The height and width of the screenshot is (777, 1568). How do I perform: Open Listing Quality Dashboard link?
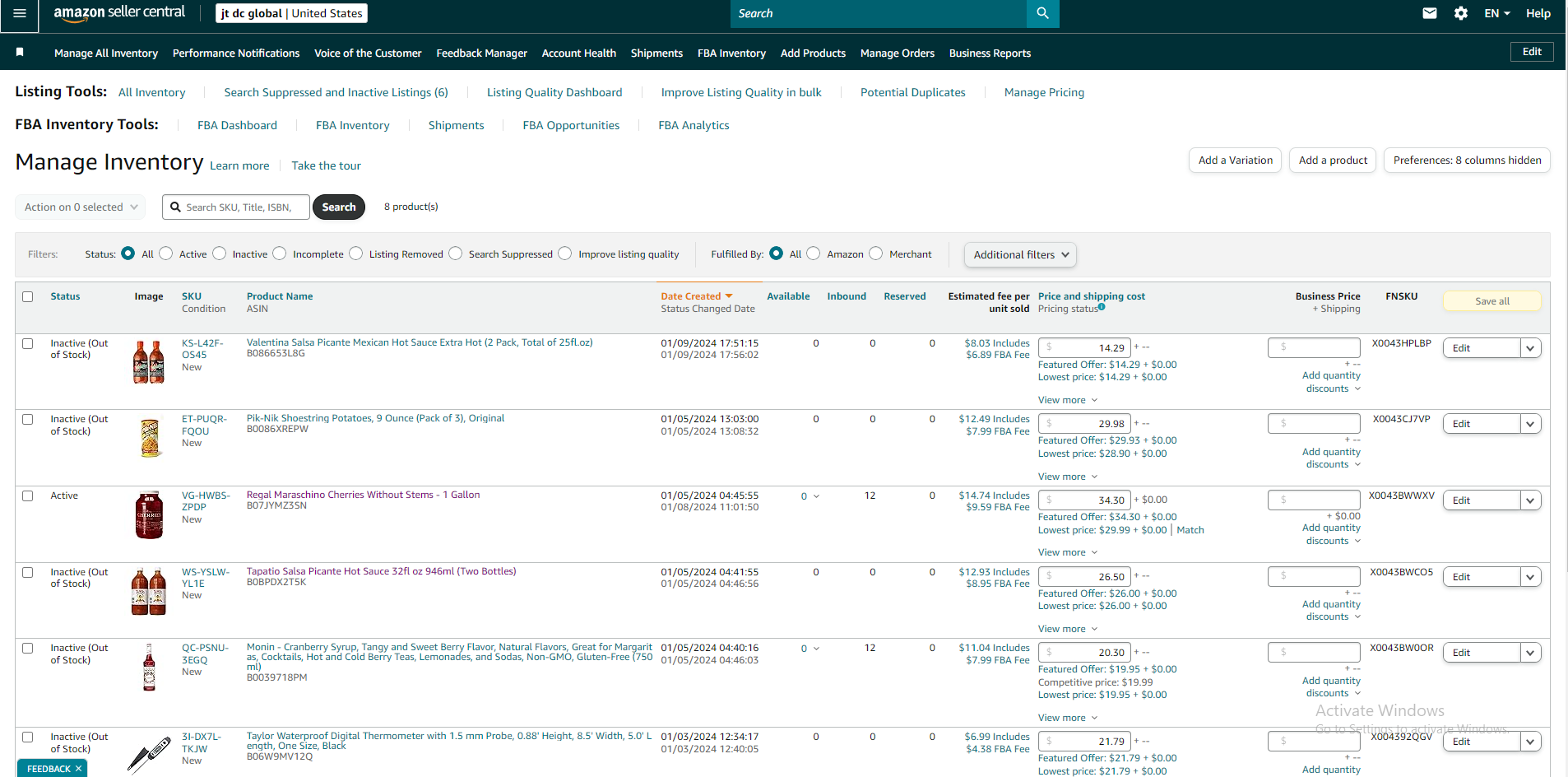(554, 92)
